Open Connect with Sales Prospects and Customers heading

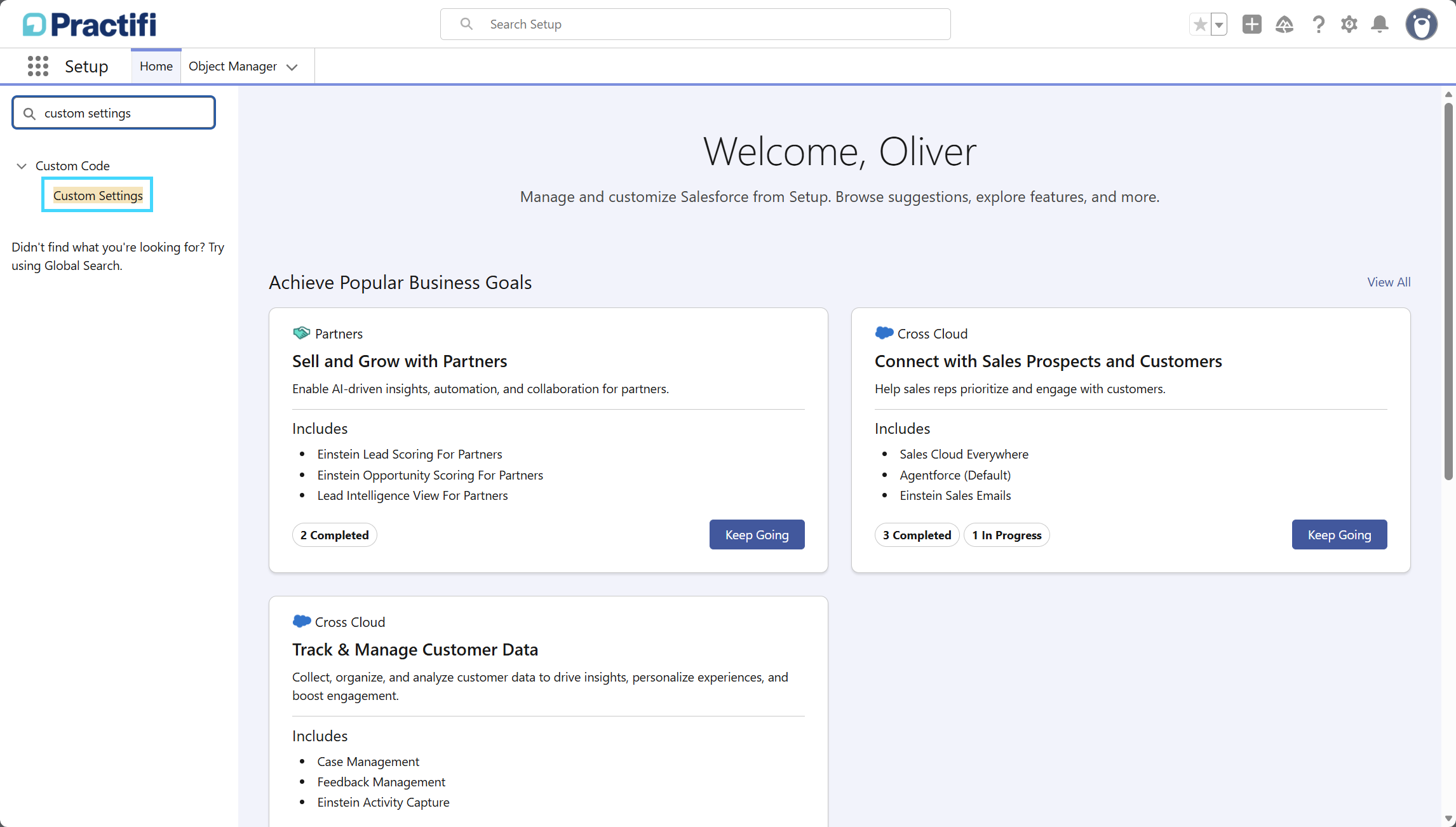(1048, 361)
